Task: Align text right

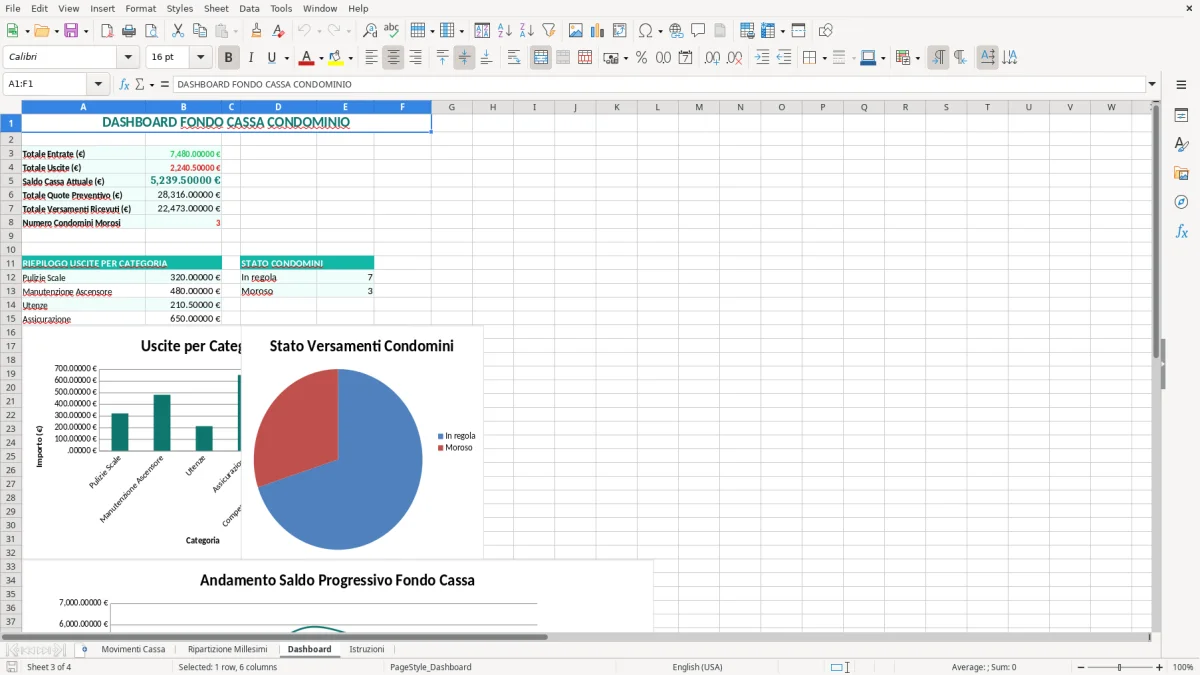Action: pos(415,58)
